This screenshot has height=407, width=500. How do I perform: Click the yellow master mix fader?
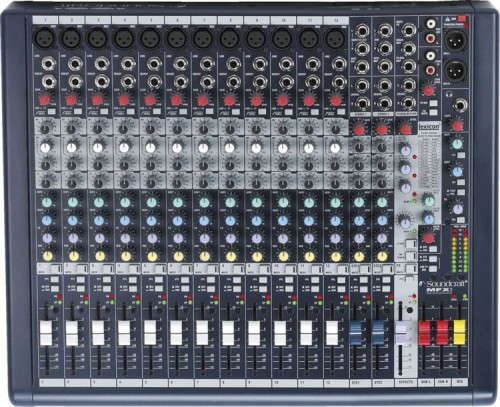pos(460,332)
